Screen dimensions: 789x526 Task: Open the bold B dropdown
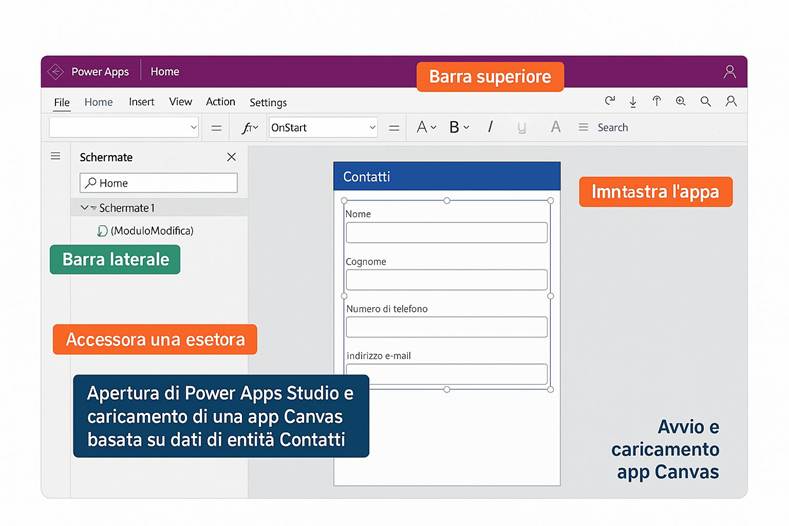click(459, 127)
